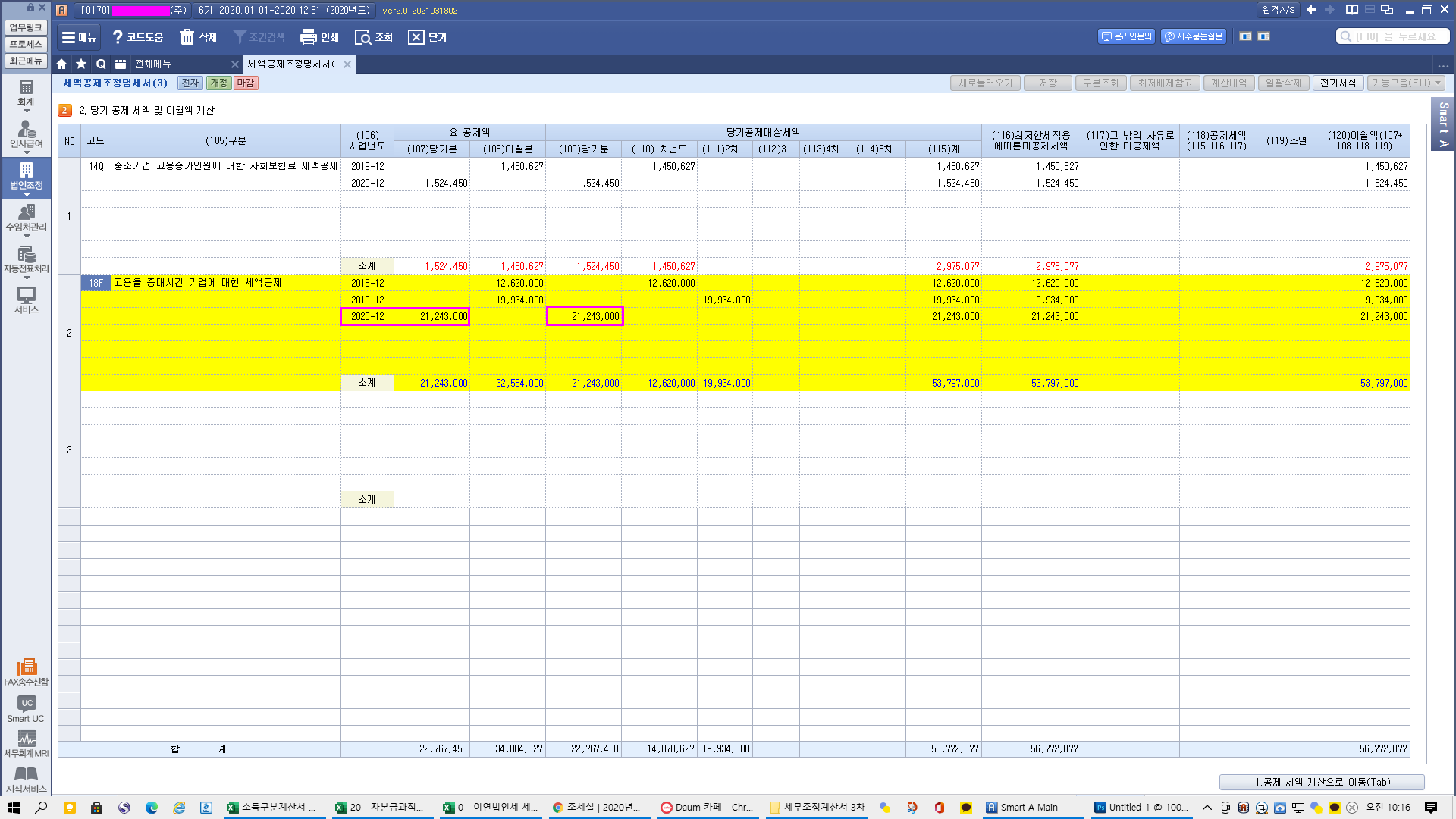Viewport: 1456px width, 819px height.
Task: Click the 인쇄 printer icon
Action: 308,37
